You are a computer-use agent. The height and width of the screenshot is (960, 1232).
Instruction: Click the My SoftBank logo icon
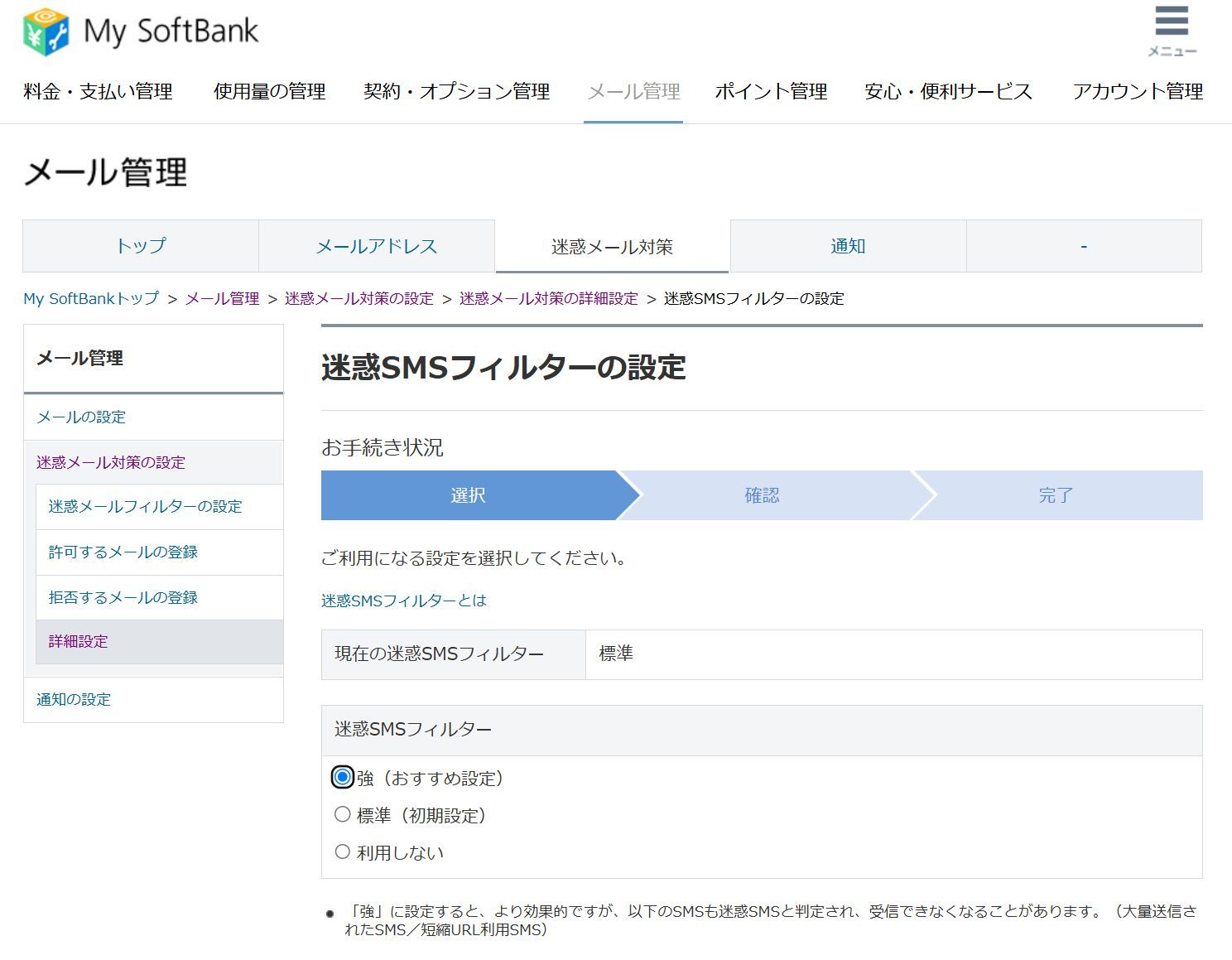tap(46, 31)
